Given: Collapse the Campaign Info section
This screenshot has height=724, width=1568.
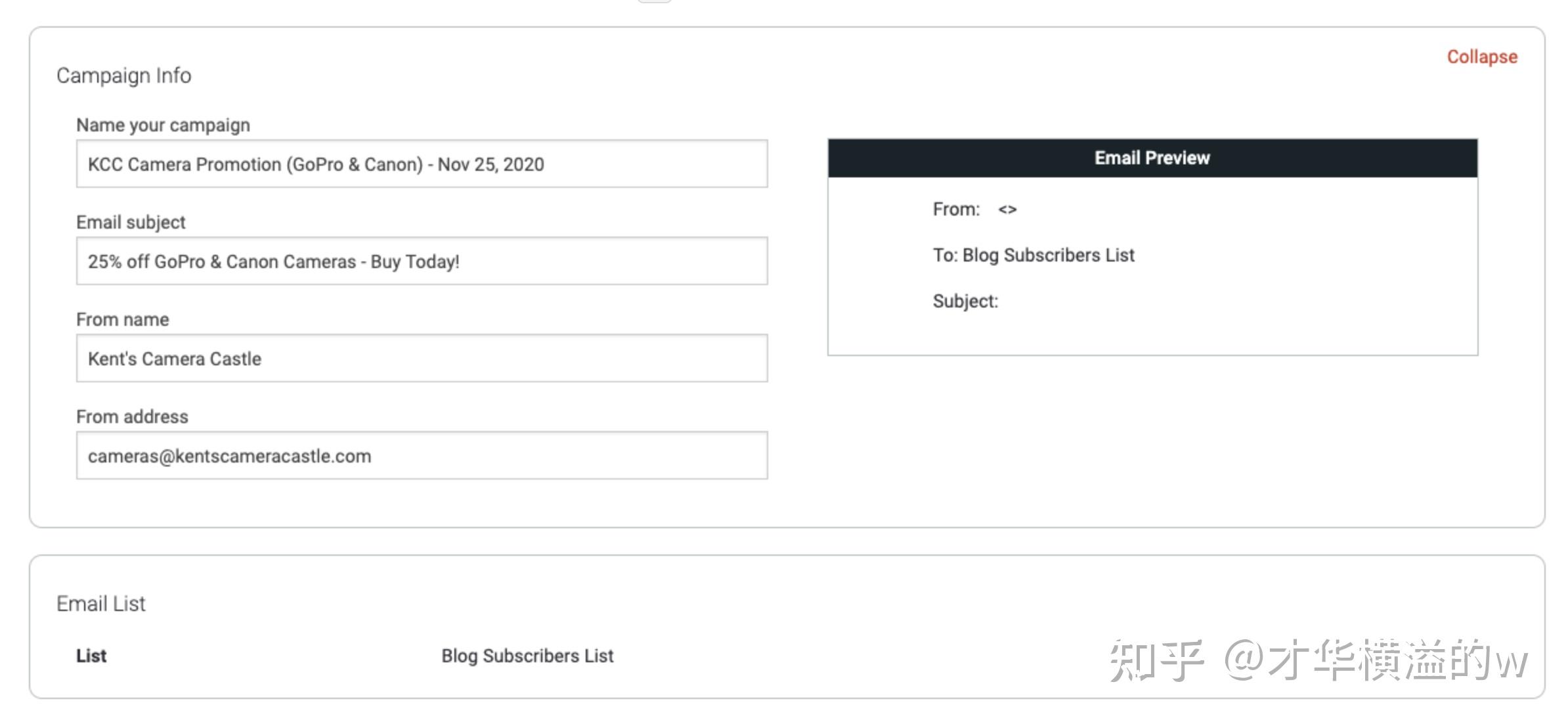Looking at the screenshot, I should point(1481,57).
